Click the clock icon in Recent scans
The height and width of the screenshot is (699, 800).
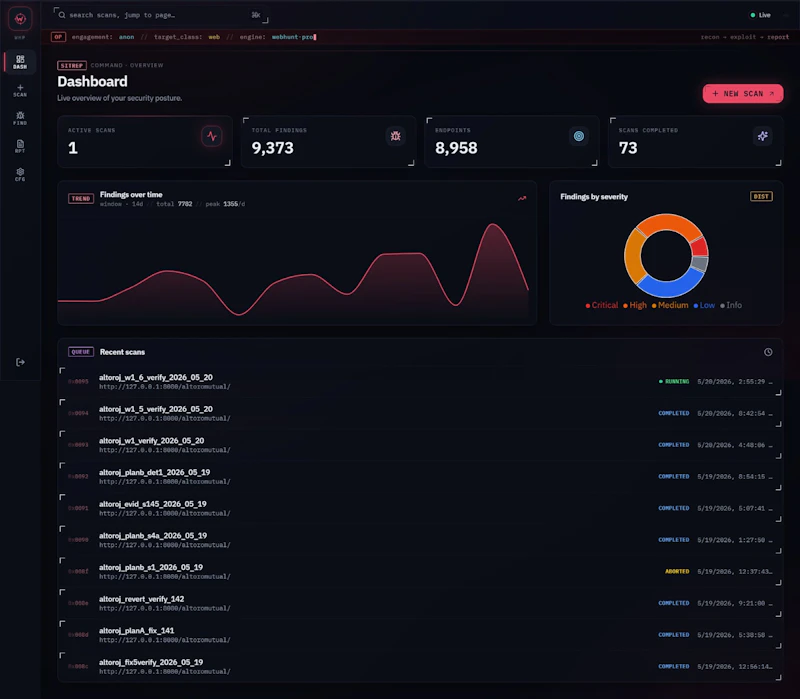[768, 352]
